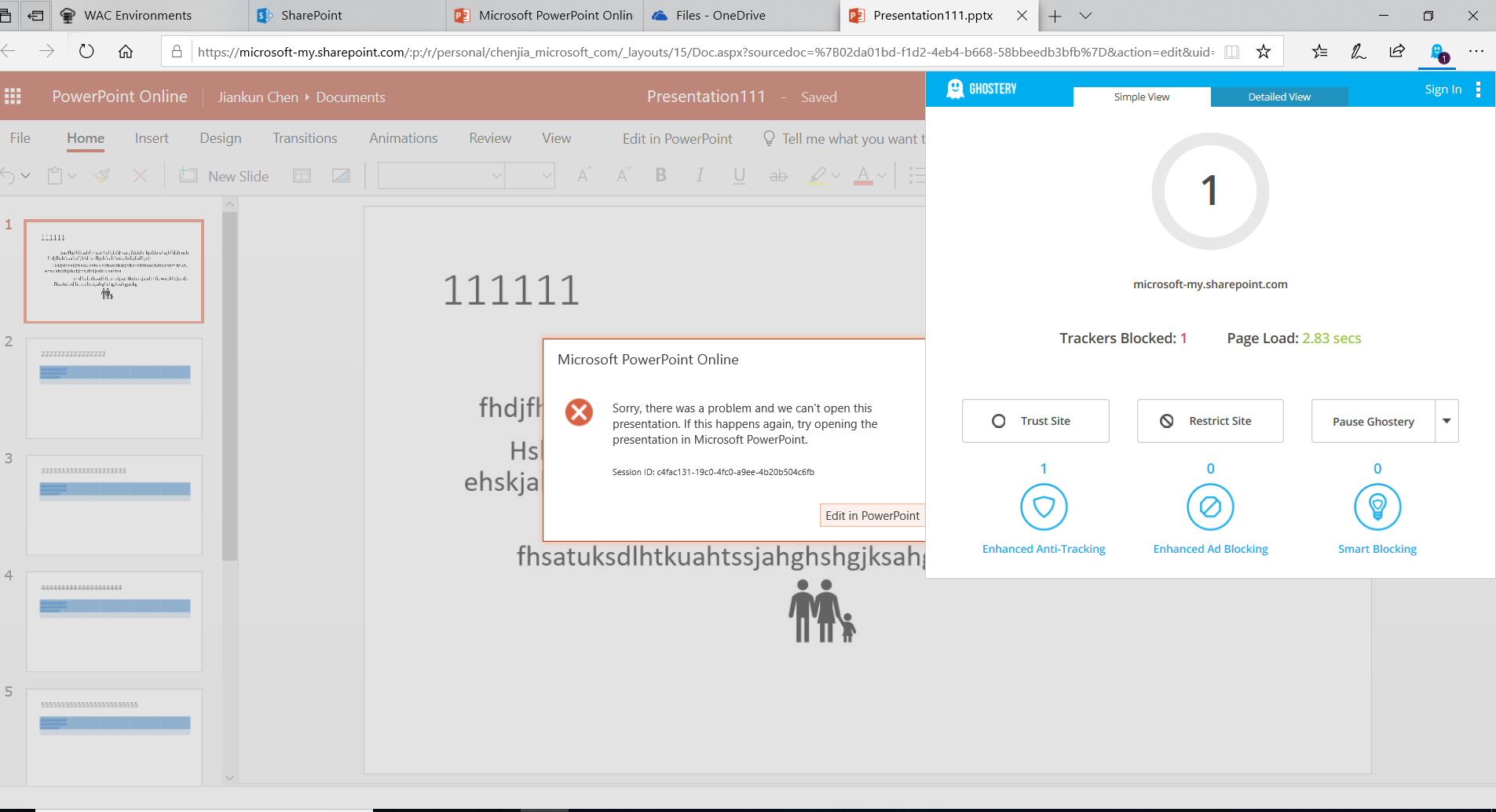Open the Insert ribbon tab

tap(152, 138)
